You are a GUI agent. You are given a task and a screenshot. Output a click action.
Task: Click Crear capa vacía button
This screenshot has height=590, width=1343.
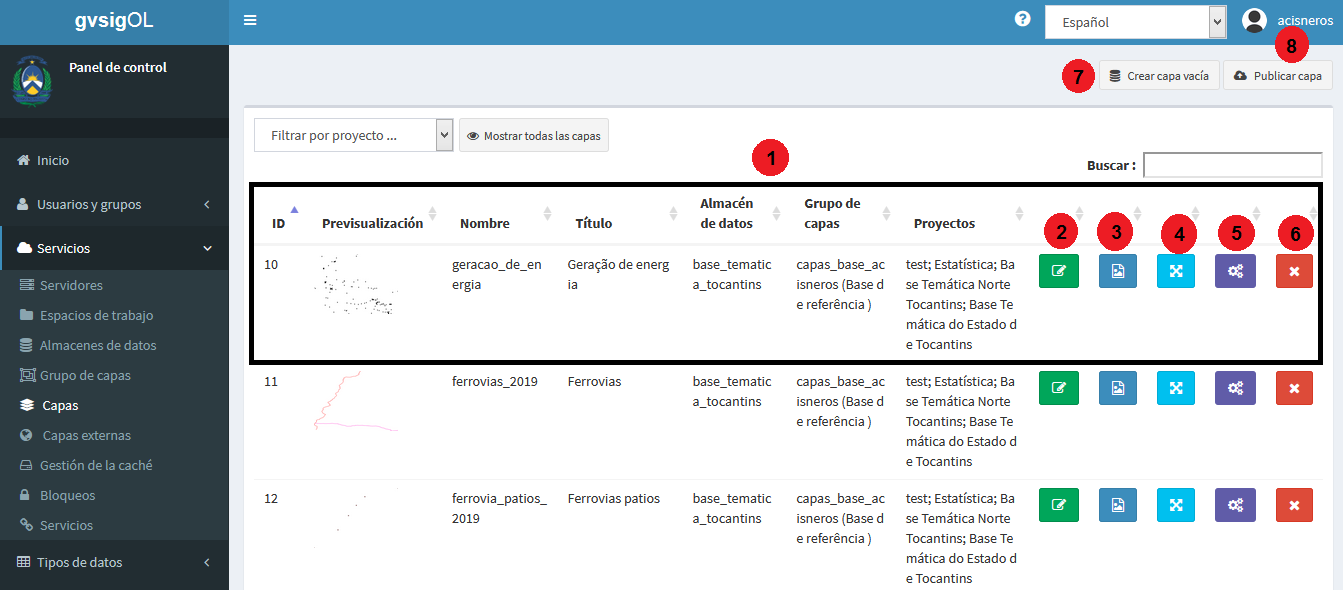[1159, 75]
